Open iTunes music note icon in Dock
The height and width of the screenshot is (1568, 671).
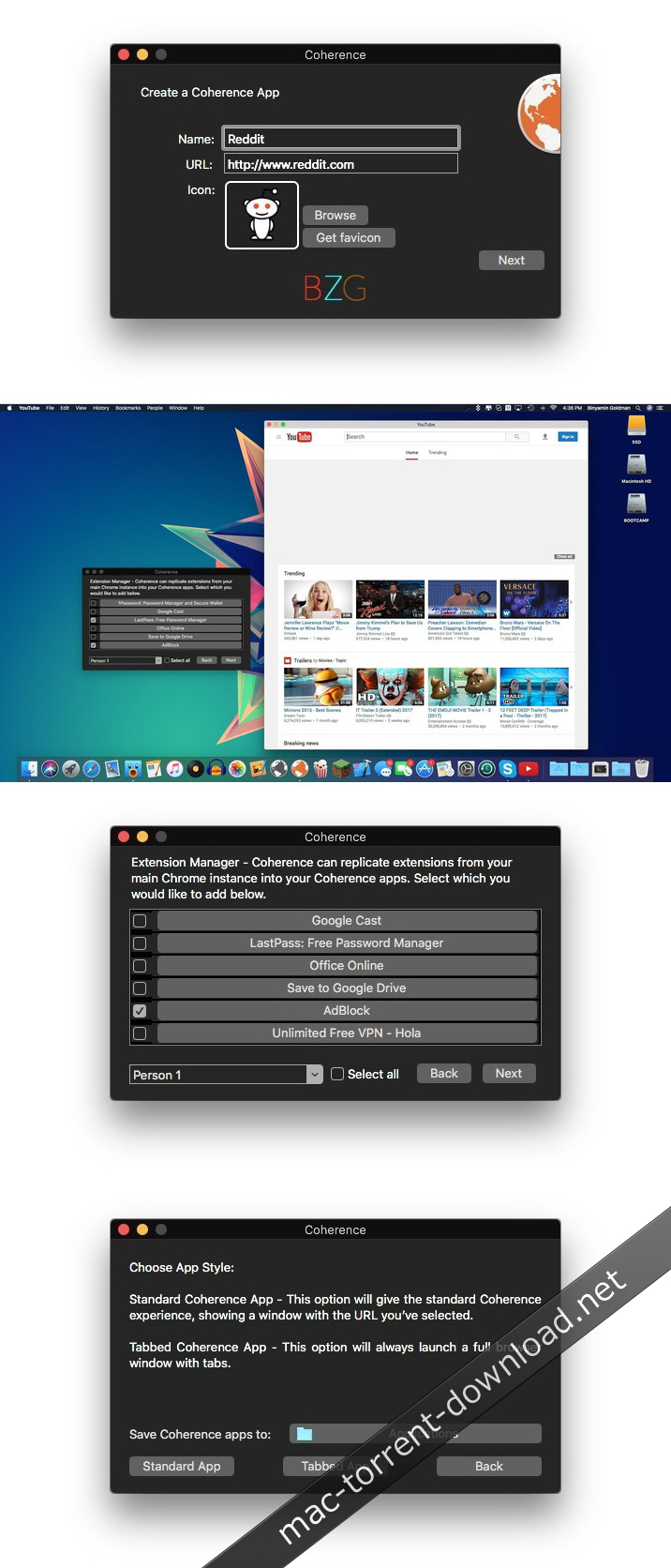174,768
